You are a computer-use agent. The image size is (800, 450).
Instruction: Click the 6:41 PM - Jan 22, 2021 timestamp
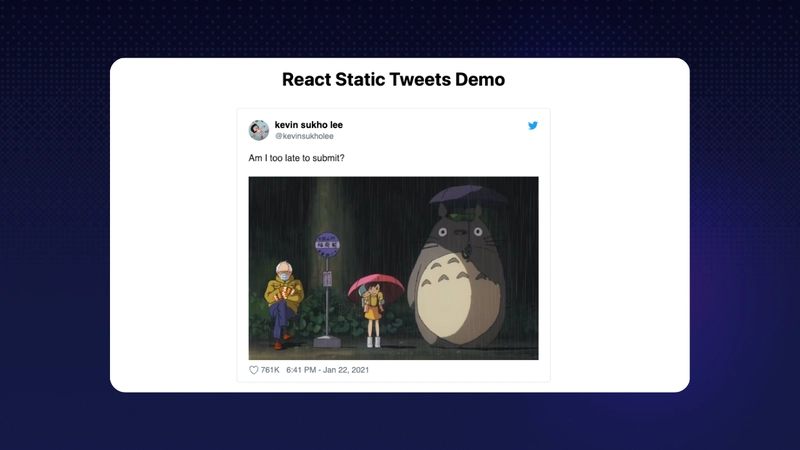328,370
